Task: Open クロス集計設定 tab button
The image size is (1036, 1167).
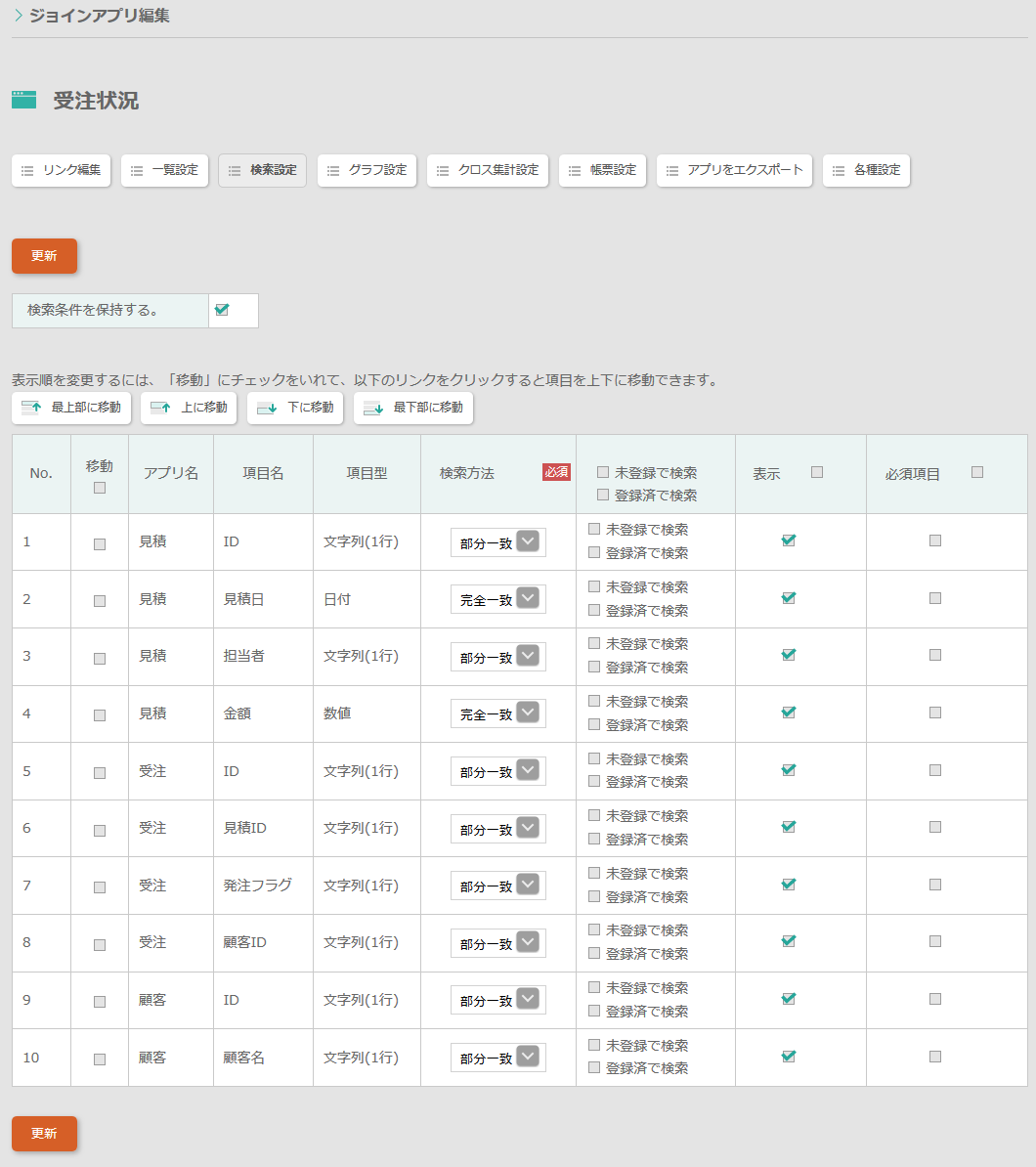Action: 488,170
